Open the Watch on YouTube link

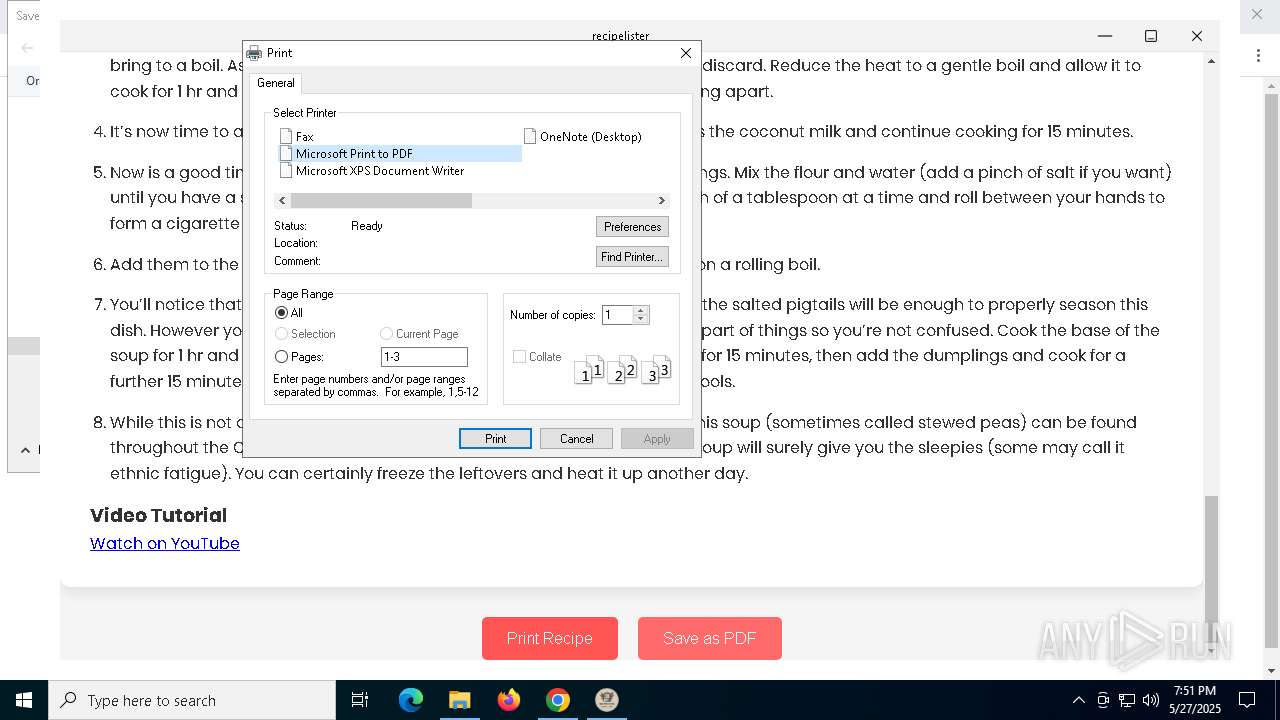point(165,543)
